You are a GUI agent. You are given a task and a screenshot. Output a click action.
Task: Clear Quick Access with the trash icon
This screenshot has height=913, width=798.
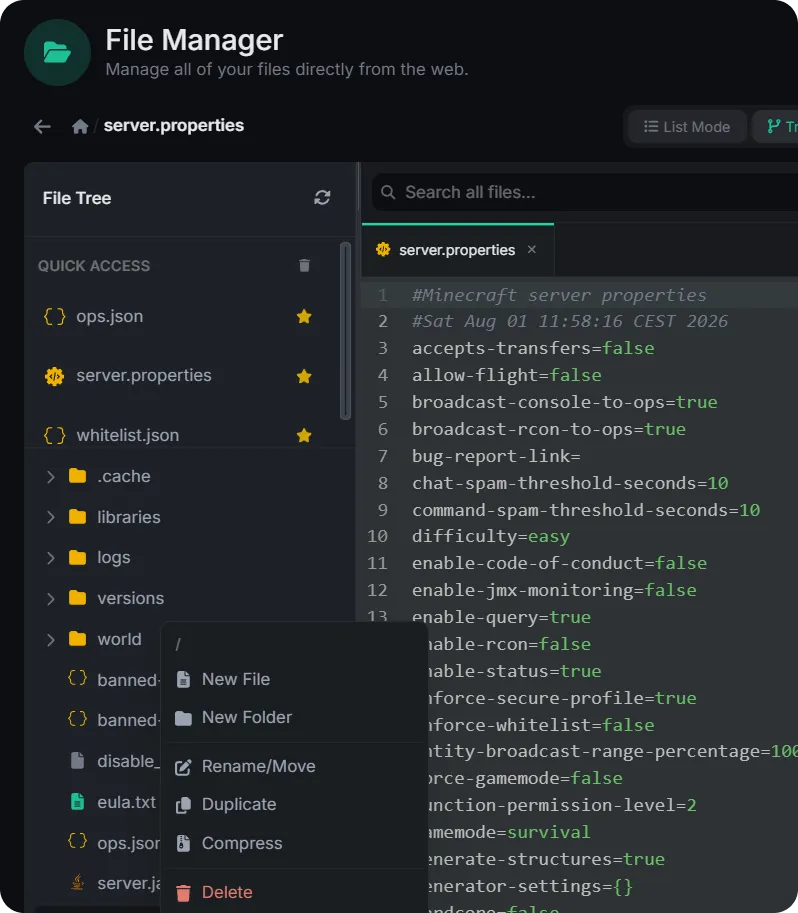pos(304,266)
